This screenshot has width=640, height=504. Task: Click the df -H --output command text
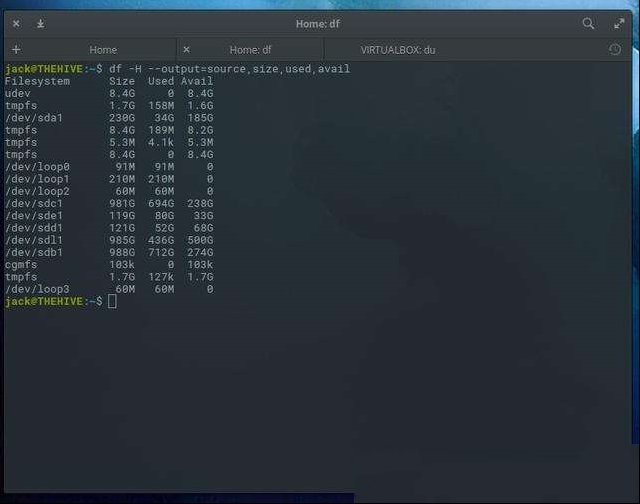229,69
